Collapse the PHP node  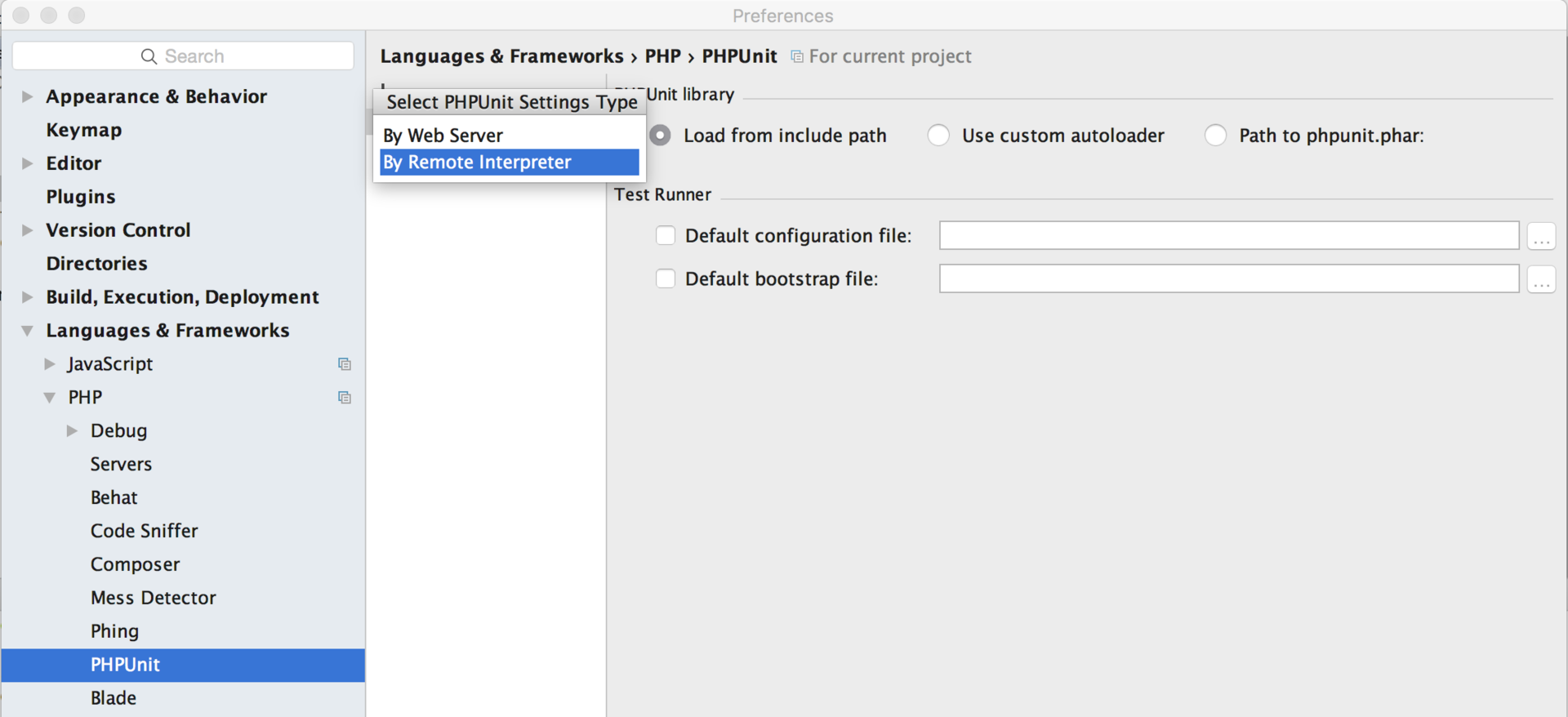click(x=50, y=398)
